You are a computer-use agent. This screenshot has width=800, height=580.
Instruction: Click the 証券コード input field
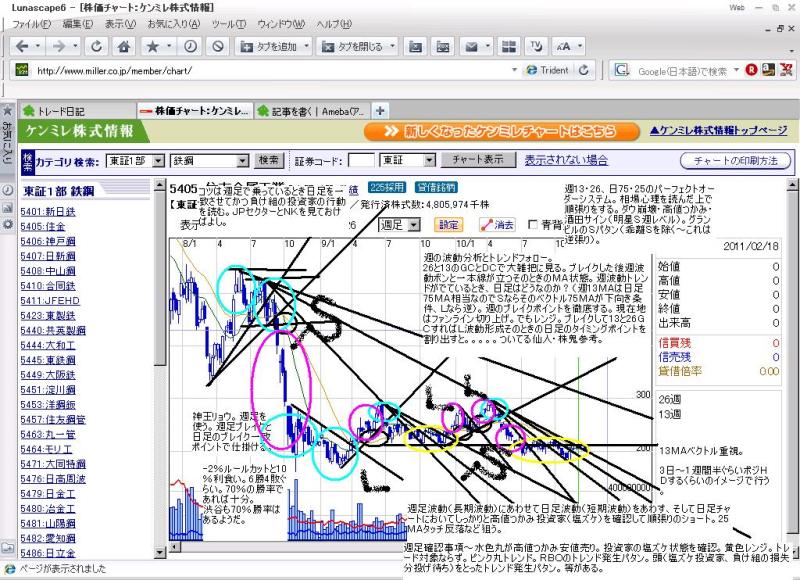(x=361, y=161)
